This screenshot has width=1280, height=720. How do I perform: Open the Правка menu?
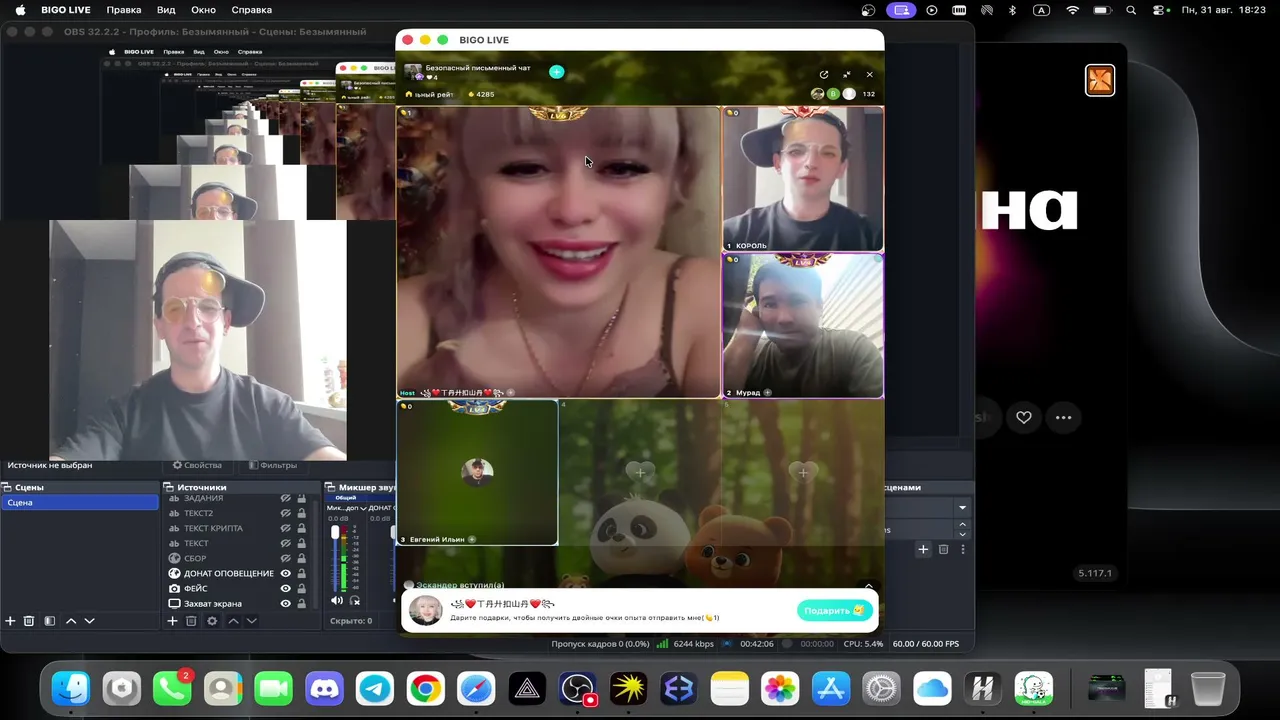point(124,10)
